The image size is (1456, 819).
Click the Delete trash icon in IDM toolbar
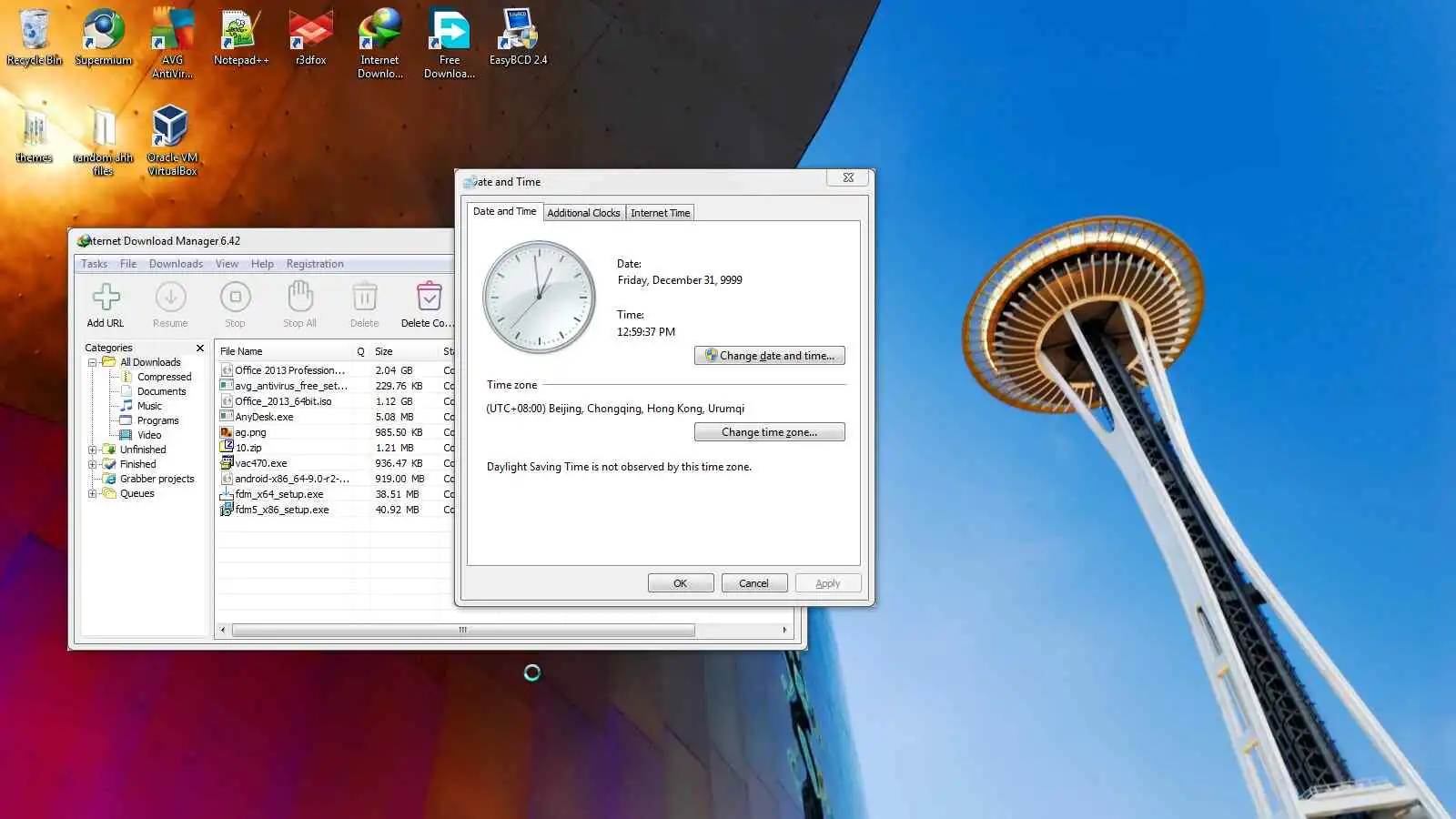[364, 305]
